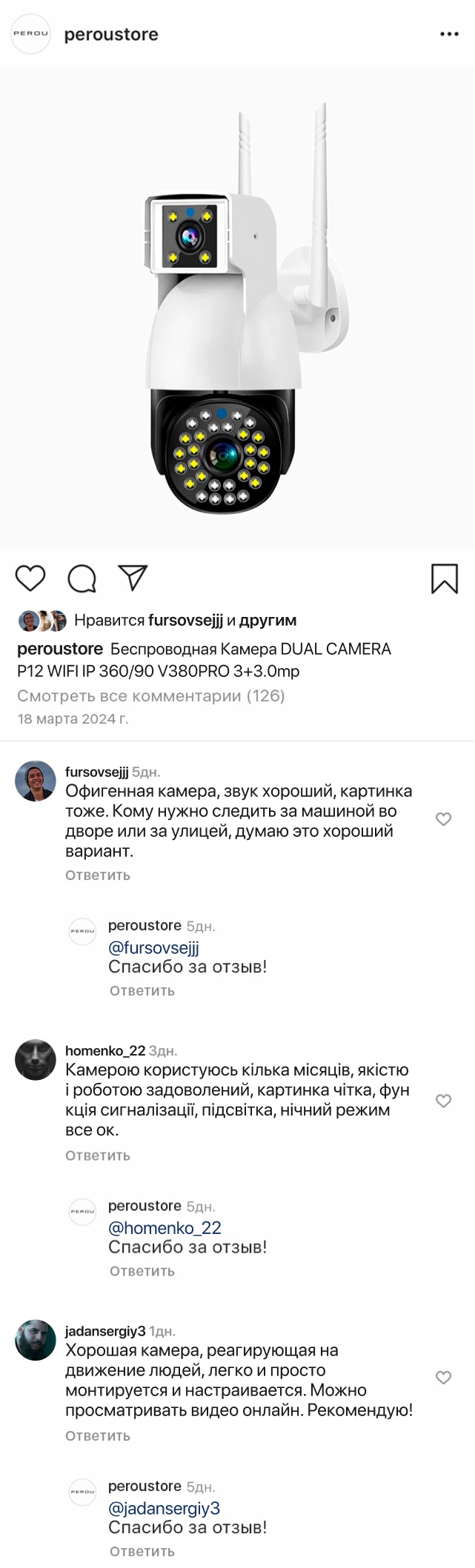Expand all 126 comments
The height and width of the screenshot is (1568, 475).
click(151, 695)
